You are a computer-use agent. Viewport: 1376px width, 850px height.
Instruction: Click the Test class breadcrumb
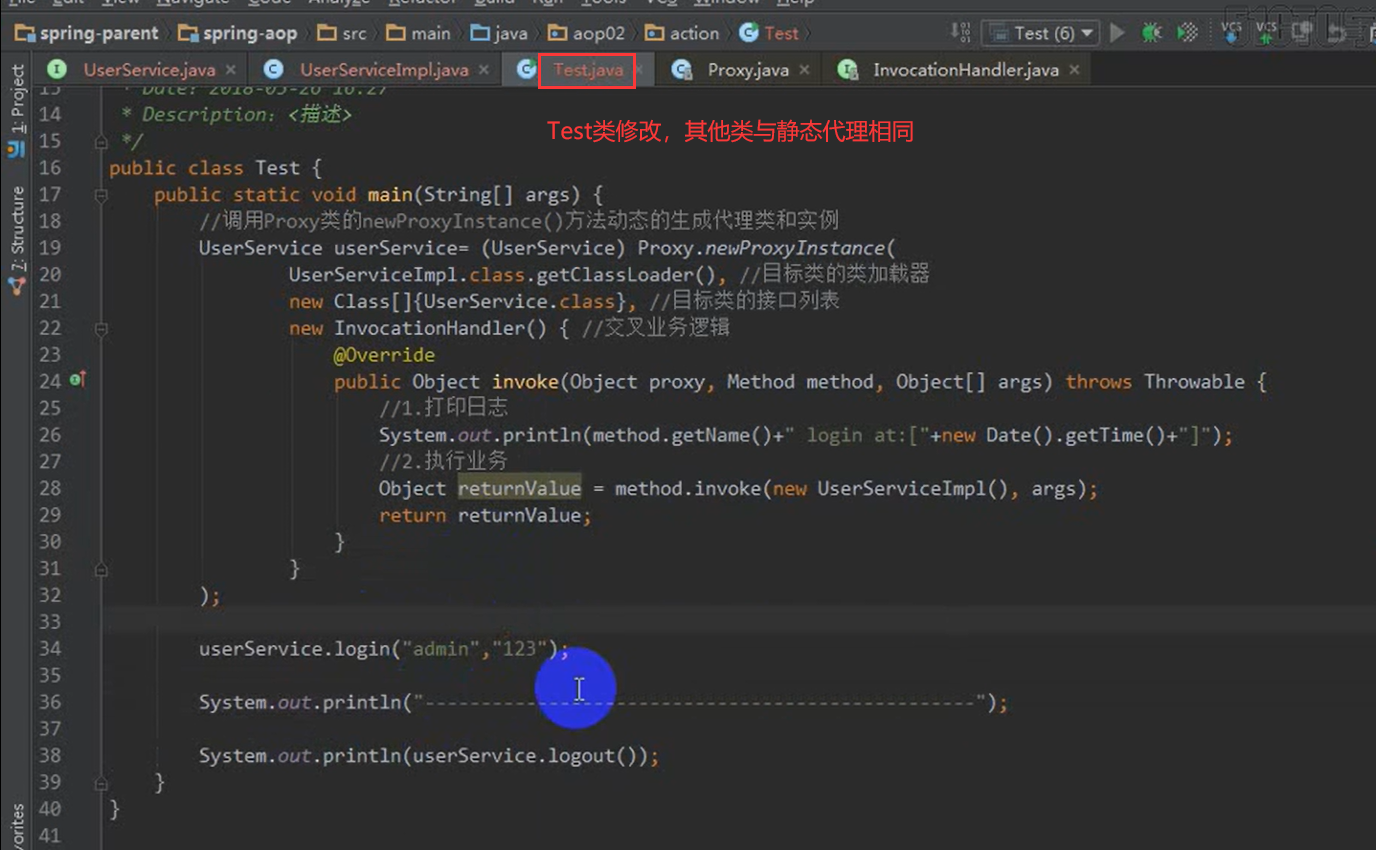click(770, 33)
